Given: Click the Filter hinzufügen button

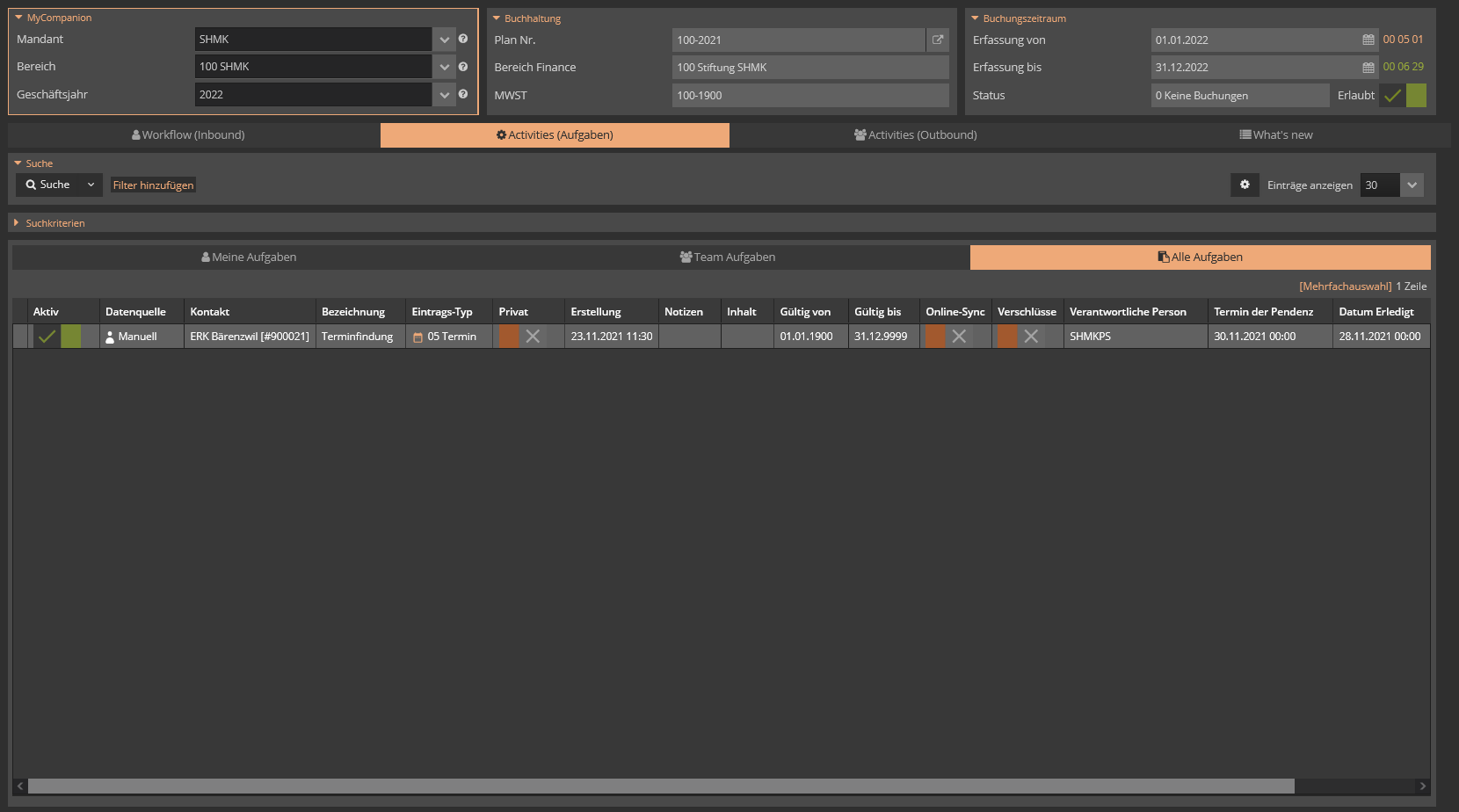Looking at the screenshot, I should (x=152, y=185).
